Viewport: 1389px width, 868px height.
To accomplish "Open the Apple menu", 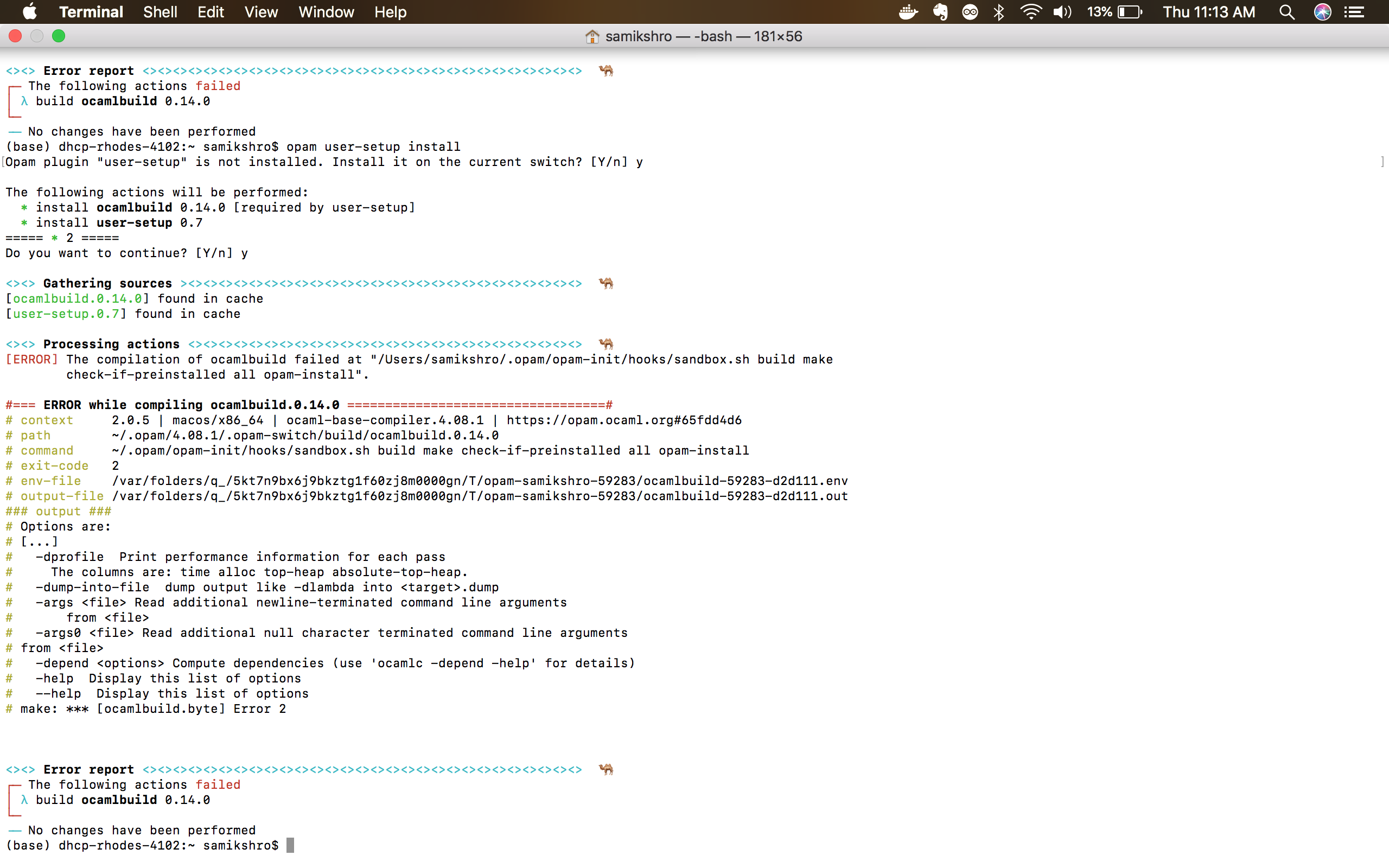I will pyautogui.click(x=29, y=12).
